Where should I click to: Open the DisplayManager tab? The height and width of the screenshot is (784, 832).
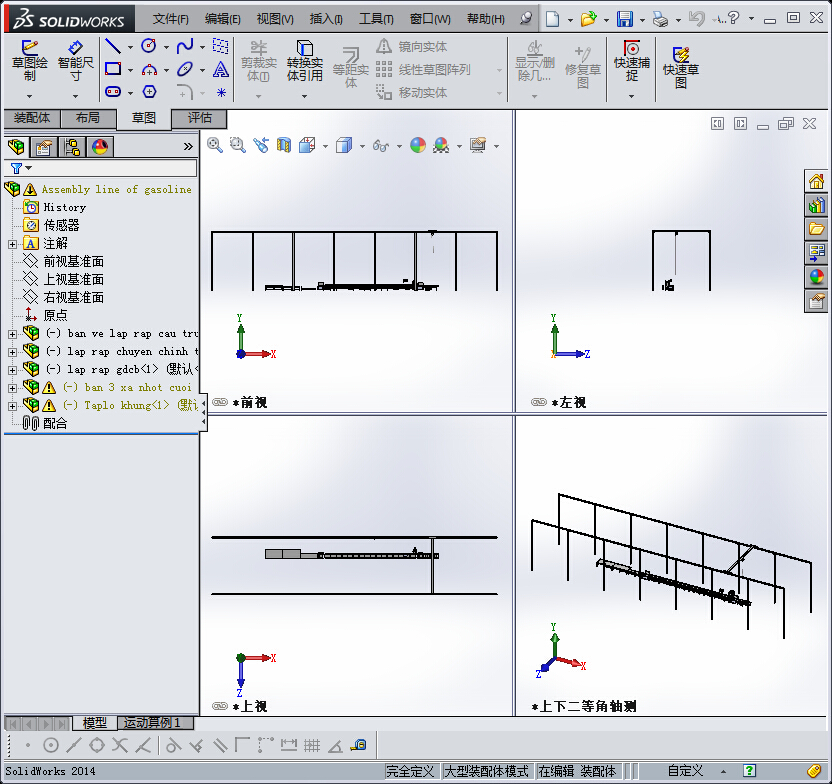tap(100, 146)
